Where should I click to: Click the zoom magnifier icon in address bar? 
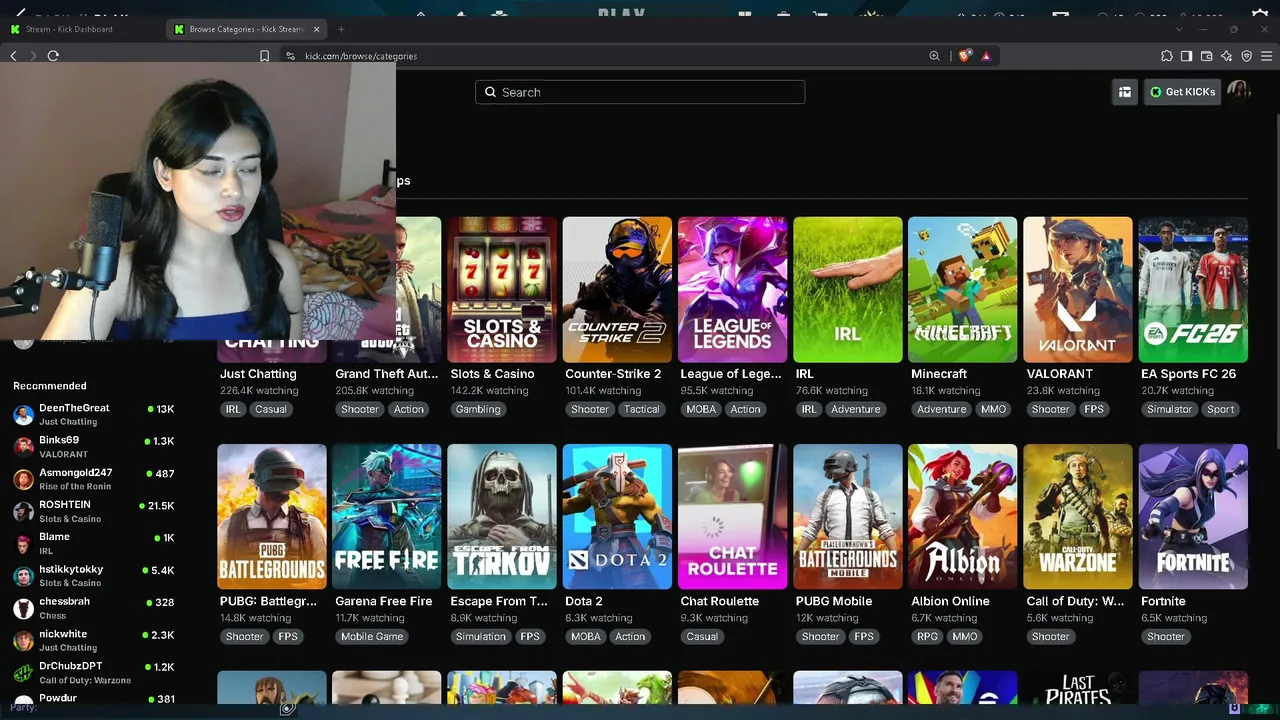click(934, 56)
